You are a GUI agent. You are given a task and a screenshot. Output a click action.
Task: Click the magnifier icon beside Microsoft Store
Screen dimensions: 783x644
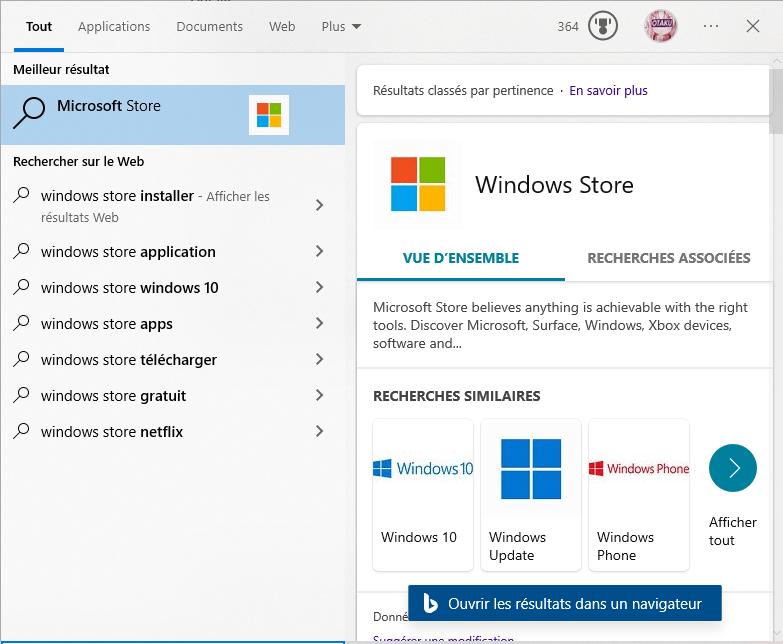tap(29, 113)
